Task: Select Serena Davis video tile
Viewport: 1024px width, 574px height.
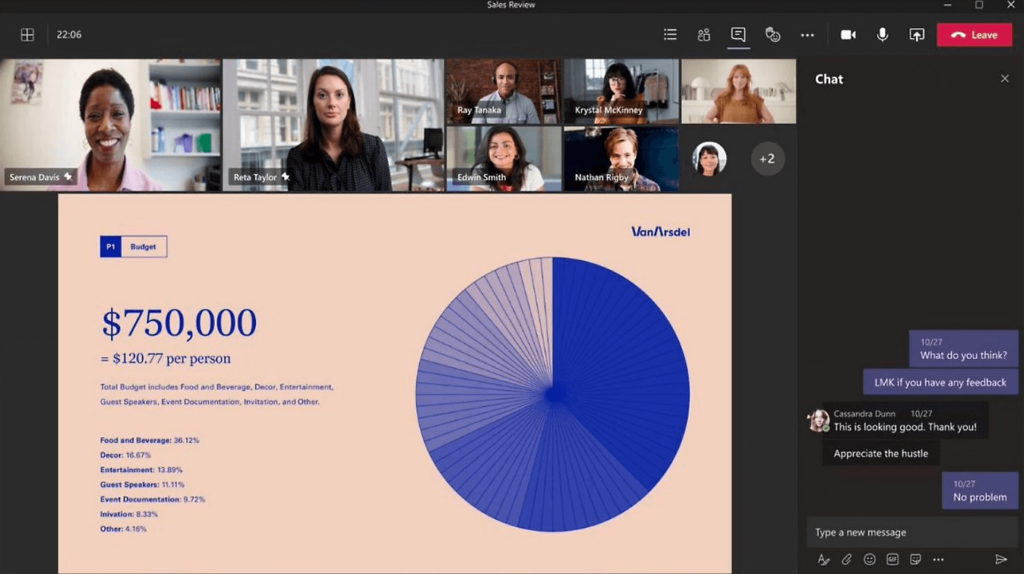Action: click(x=110, y=125)
